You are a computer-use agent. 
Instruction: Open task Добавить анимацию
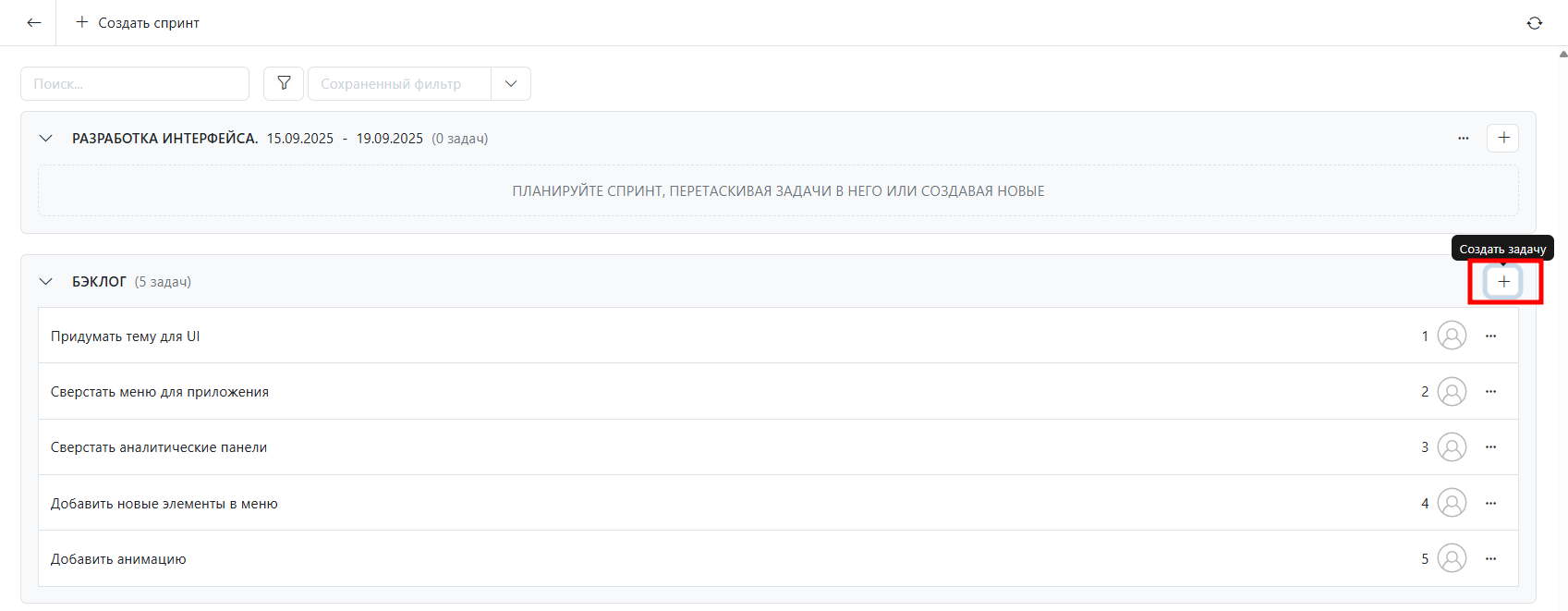[x=778, y=558]
